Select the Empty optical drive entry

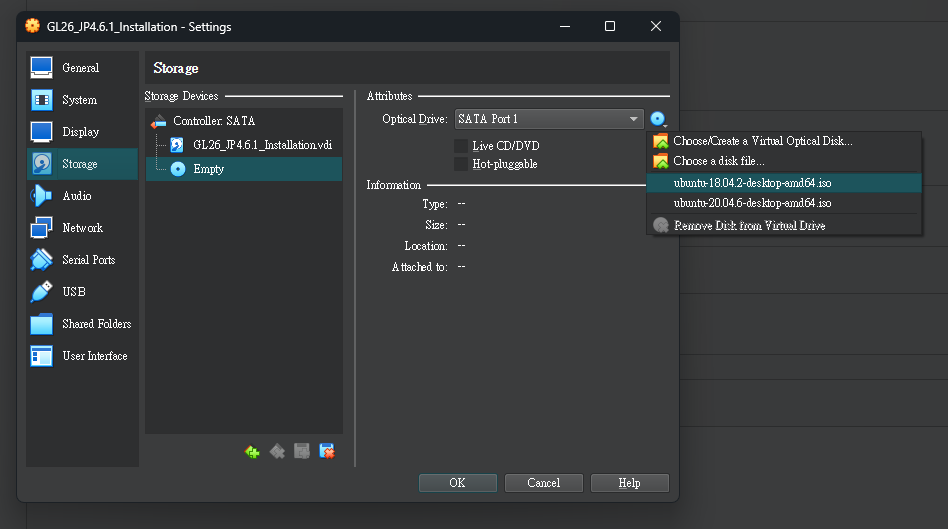point(208,169)
